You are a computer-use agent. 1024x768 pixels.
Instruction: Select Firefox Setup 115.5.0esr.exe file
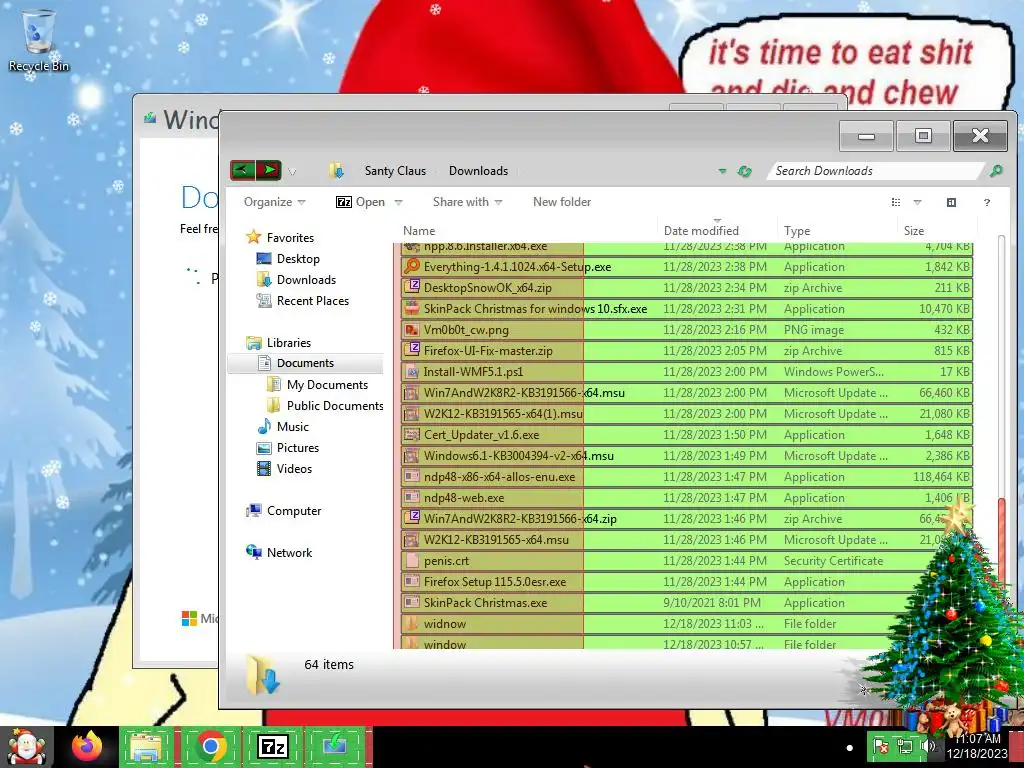(x=686, y=581)
